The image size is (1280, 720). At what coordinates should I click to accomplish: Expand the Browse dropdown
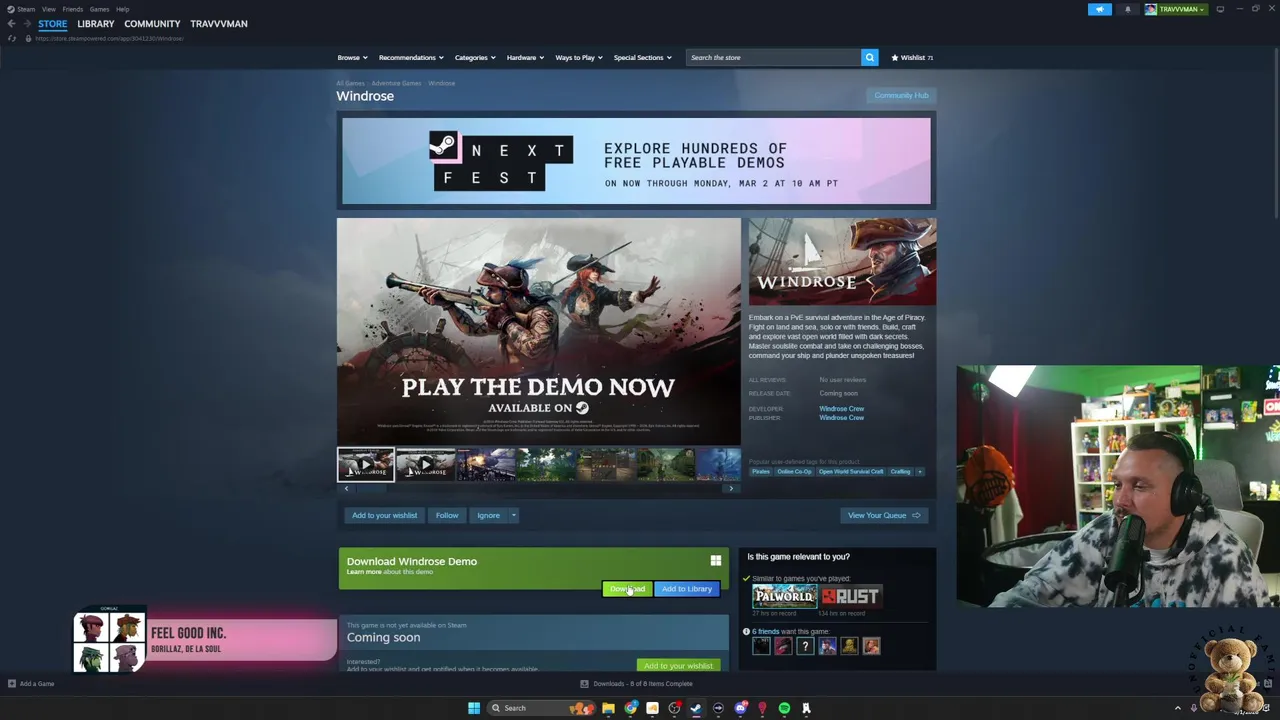click(x=352, y=58)
